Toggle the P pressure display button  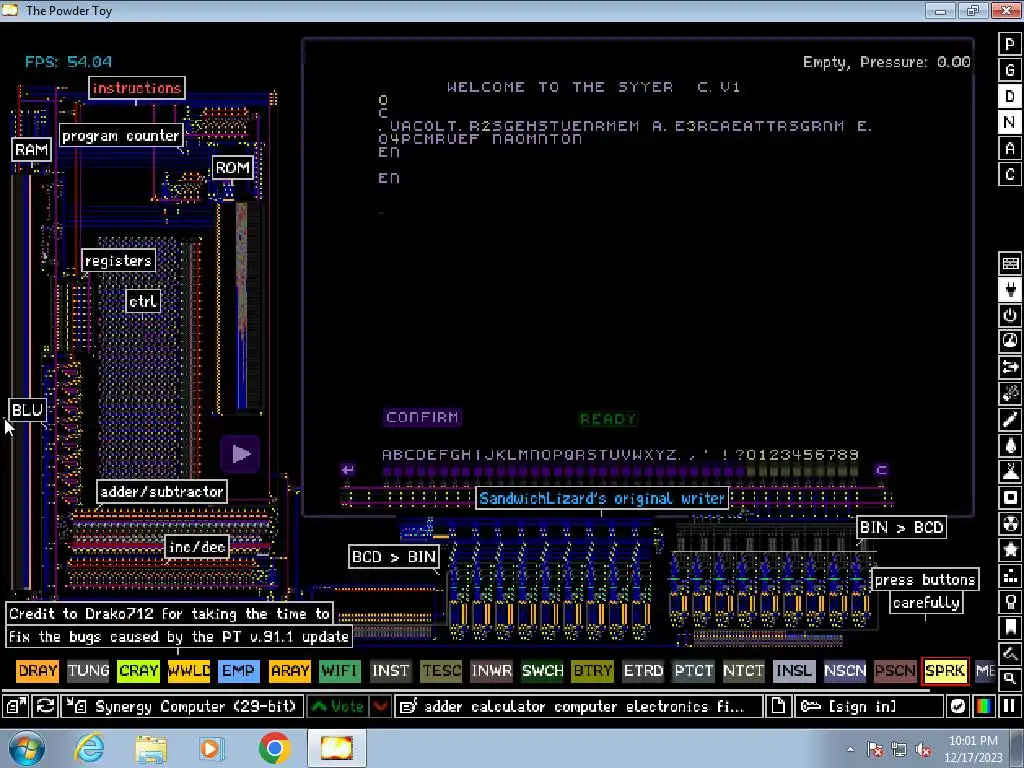1010,44
